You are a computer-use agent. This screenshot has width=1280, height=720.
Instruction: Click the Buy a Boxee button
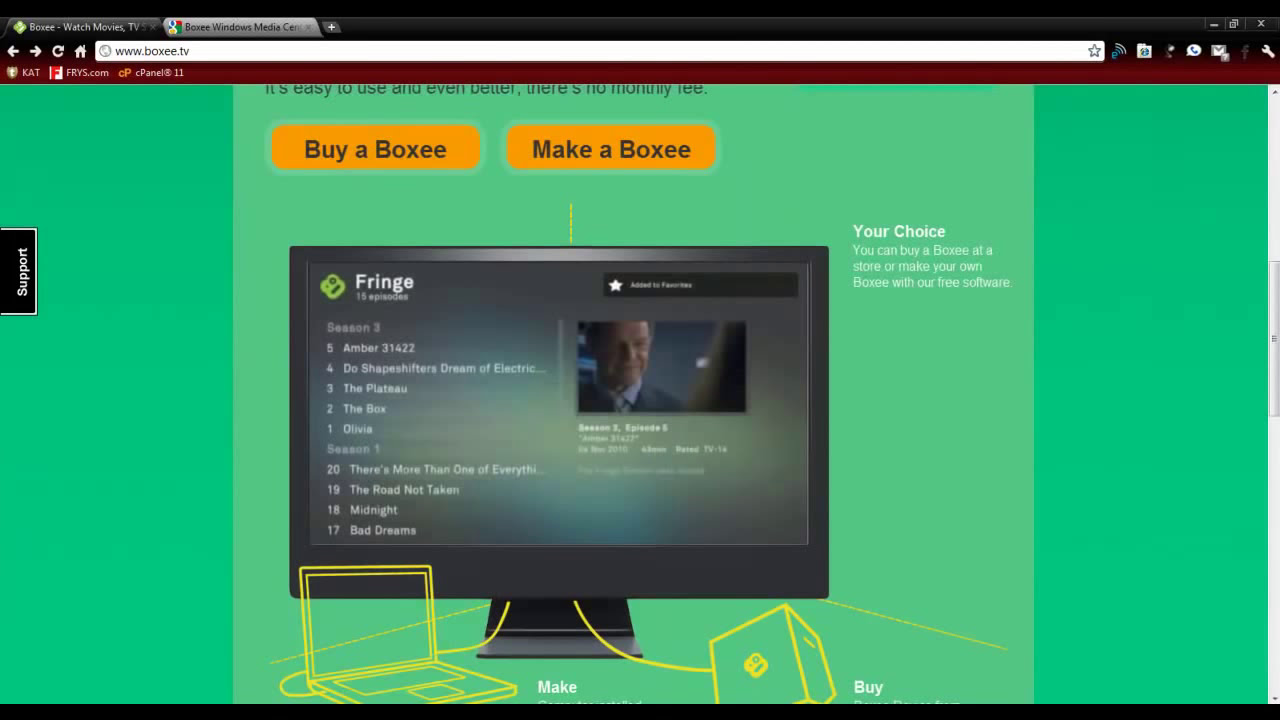coord(375,149)
